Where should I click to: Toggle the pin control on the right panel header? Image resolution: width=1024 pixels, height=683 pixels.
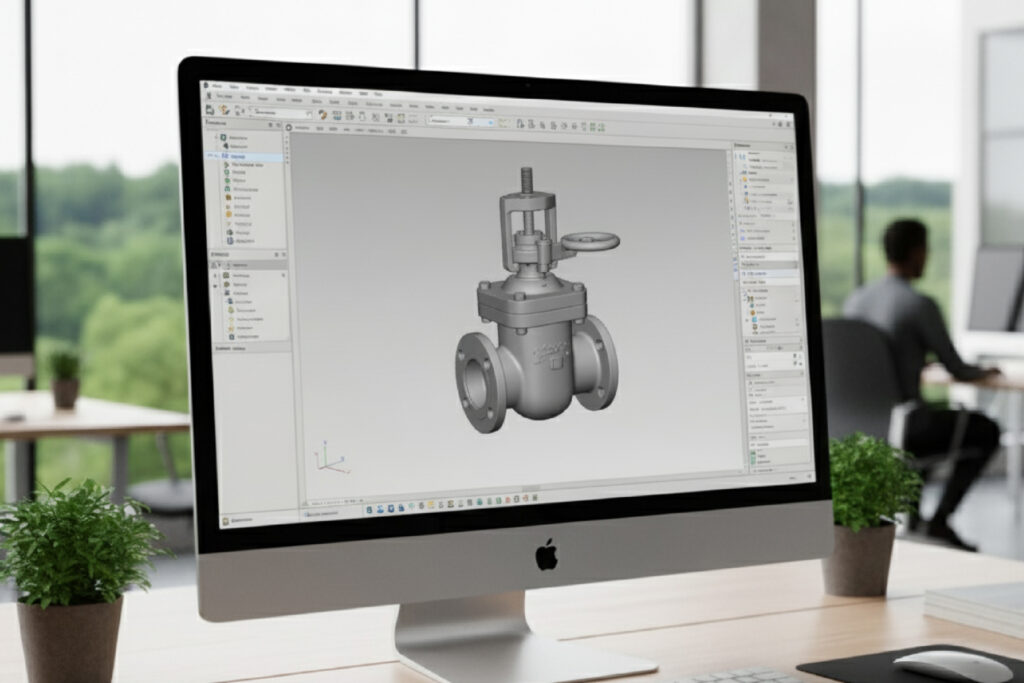pos(788,147)
